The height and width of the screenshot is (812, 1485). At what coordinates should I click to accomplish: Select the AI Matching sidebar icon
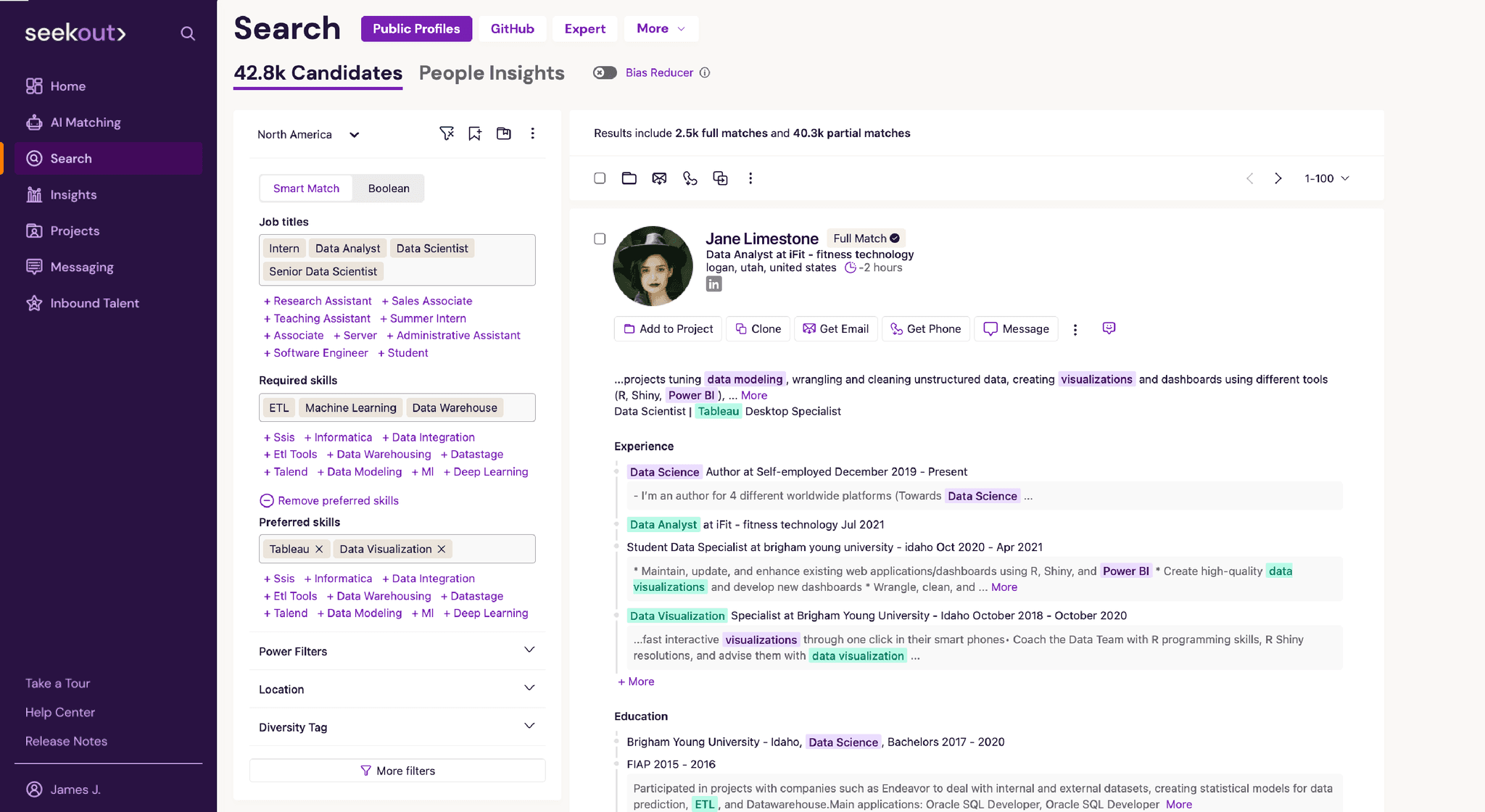pyautogui.click(x=35, y=122)
